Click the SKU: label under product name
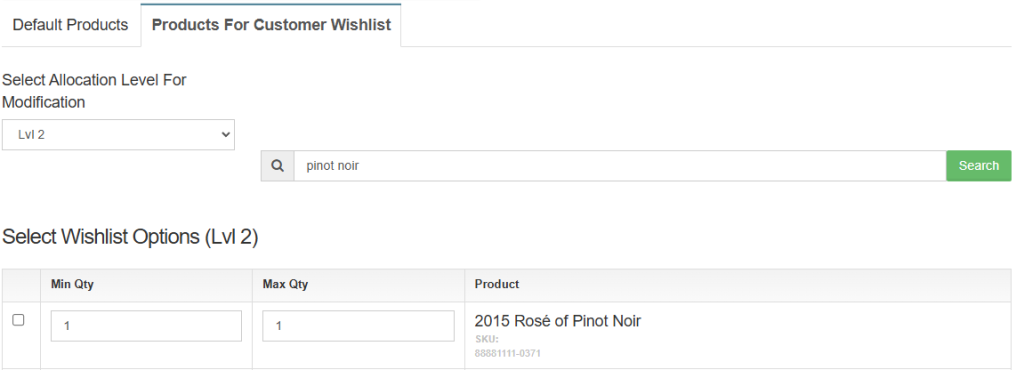 coord(487,339)
